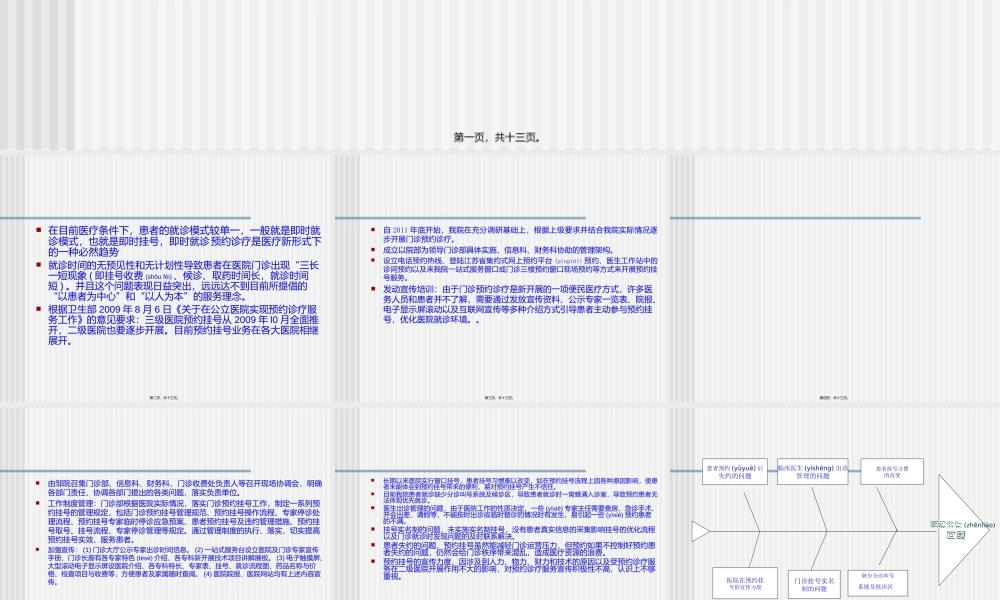Select the "医院在预约挂号的宣传力度" box

coord(745,581)
